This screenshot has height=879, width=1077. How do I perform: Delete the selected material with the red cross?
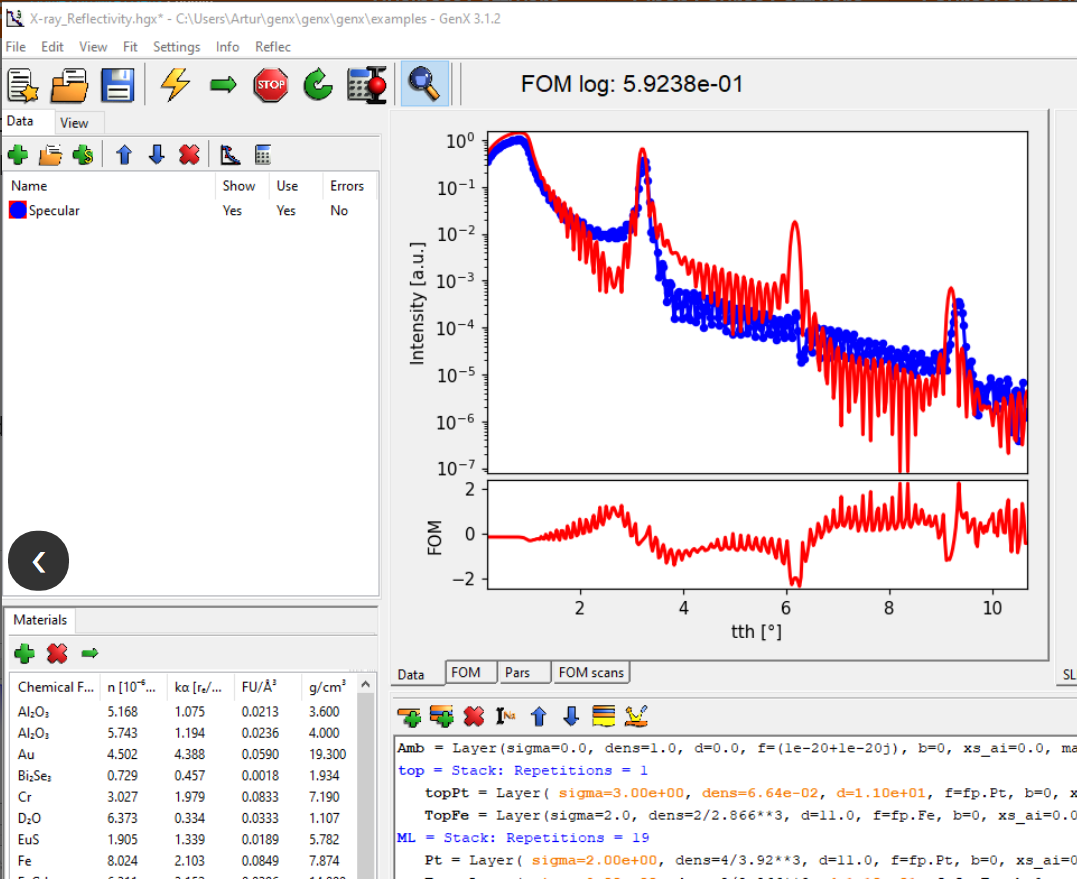pos(56,653)
